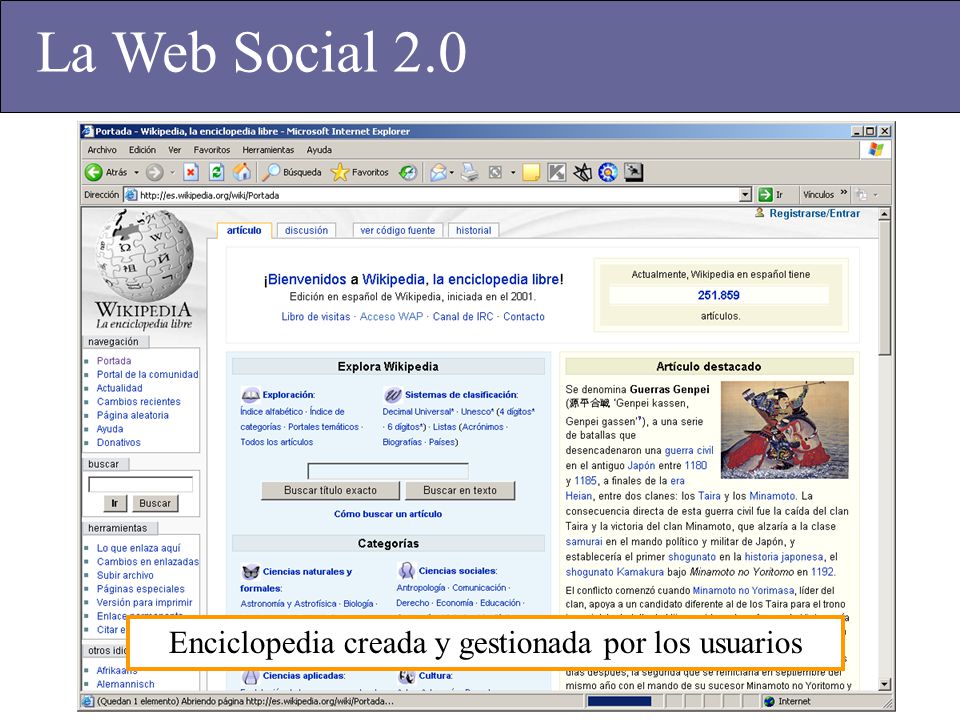960x720 pixels.
Task: Refresh the page using the green arrows icon
Action: [x=217, y=173]
